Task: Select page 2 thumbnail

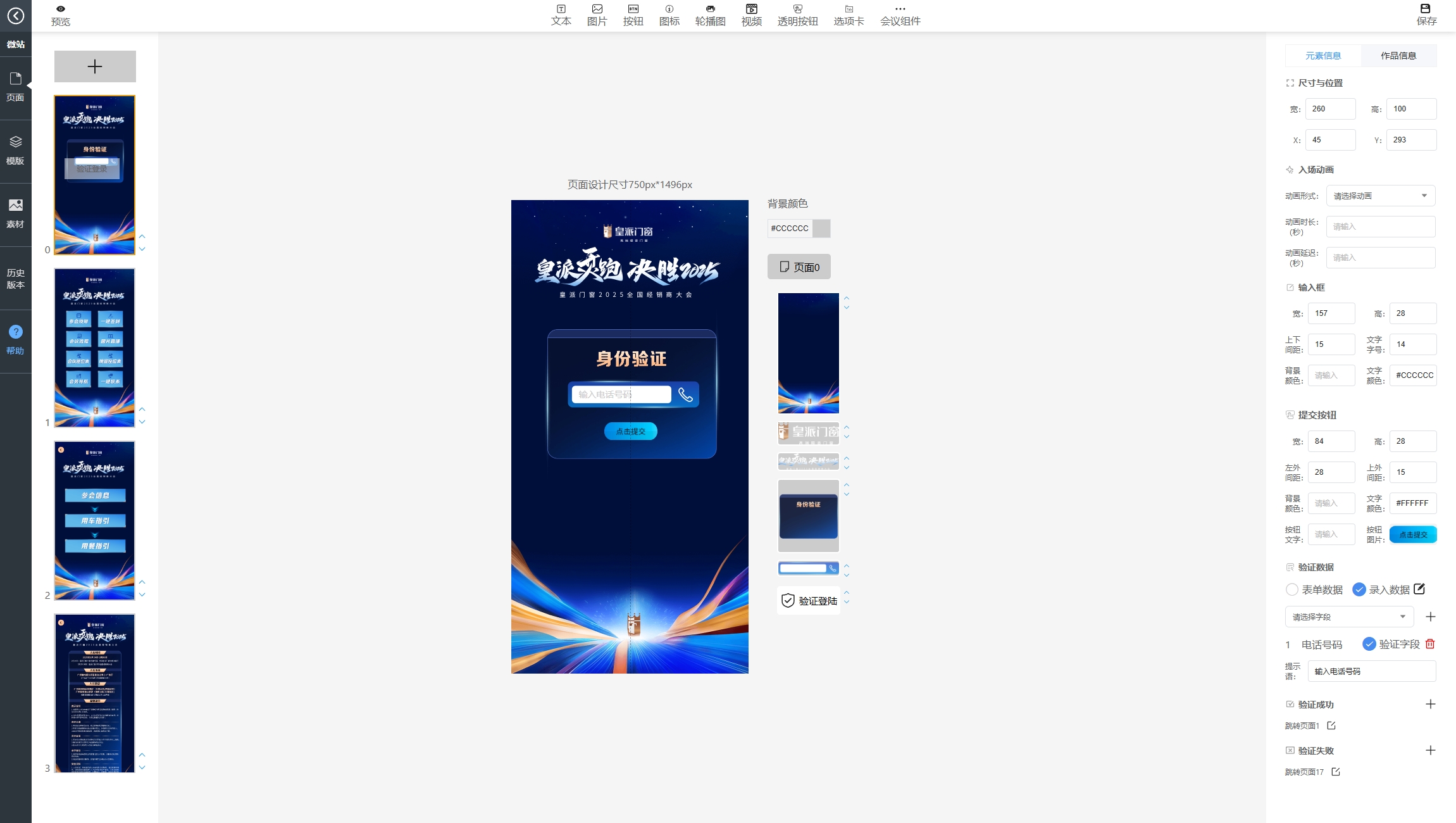Action: (x=95, y=520)
